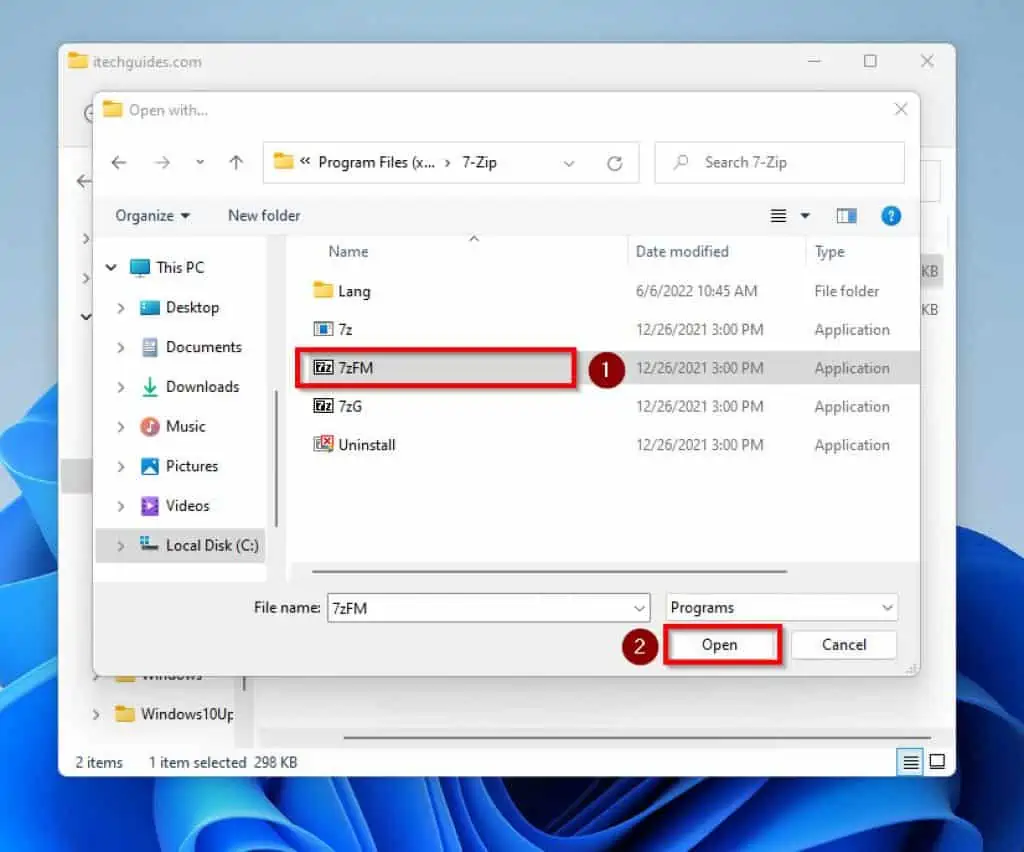
Task: Click the Music icon in sidebar
Action: 150,426
